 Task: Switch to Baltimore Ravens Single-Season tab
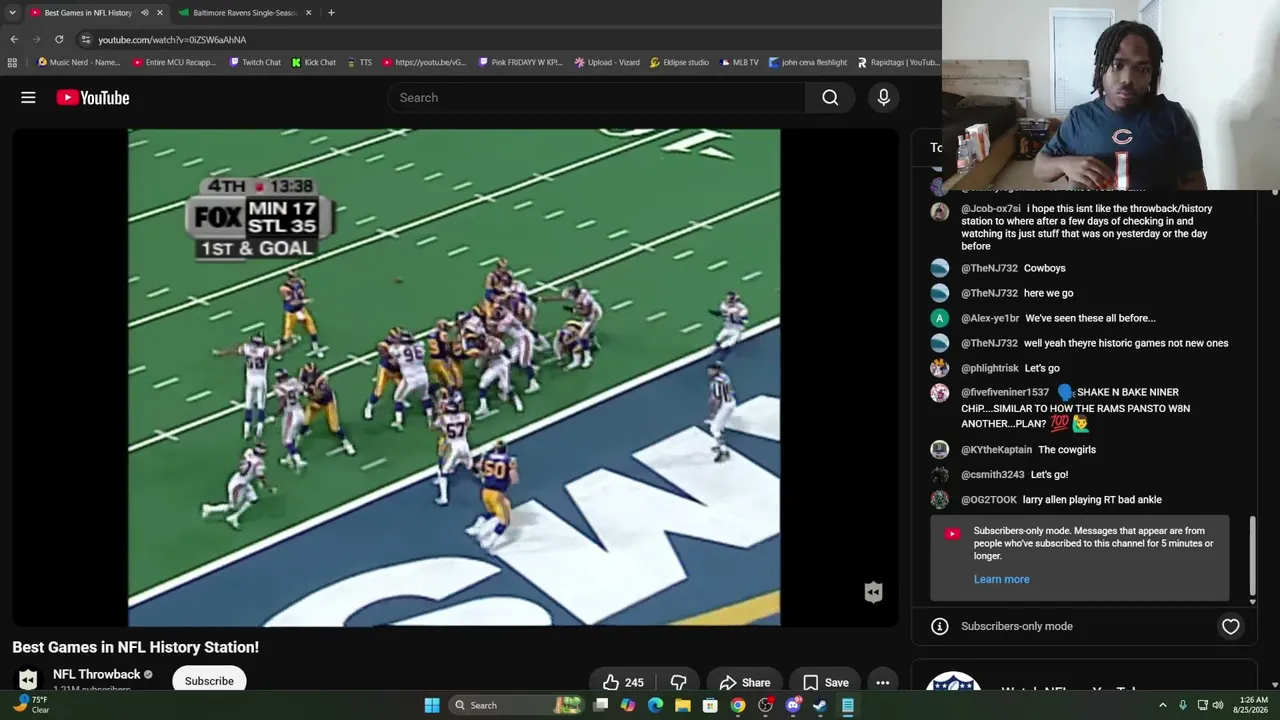pos(245,13)
